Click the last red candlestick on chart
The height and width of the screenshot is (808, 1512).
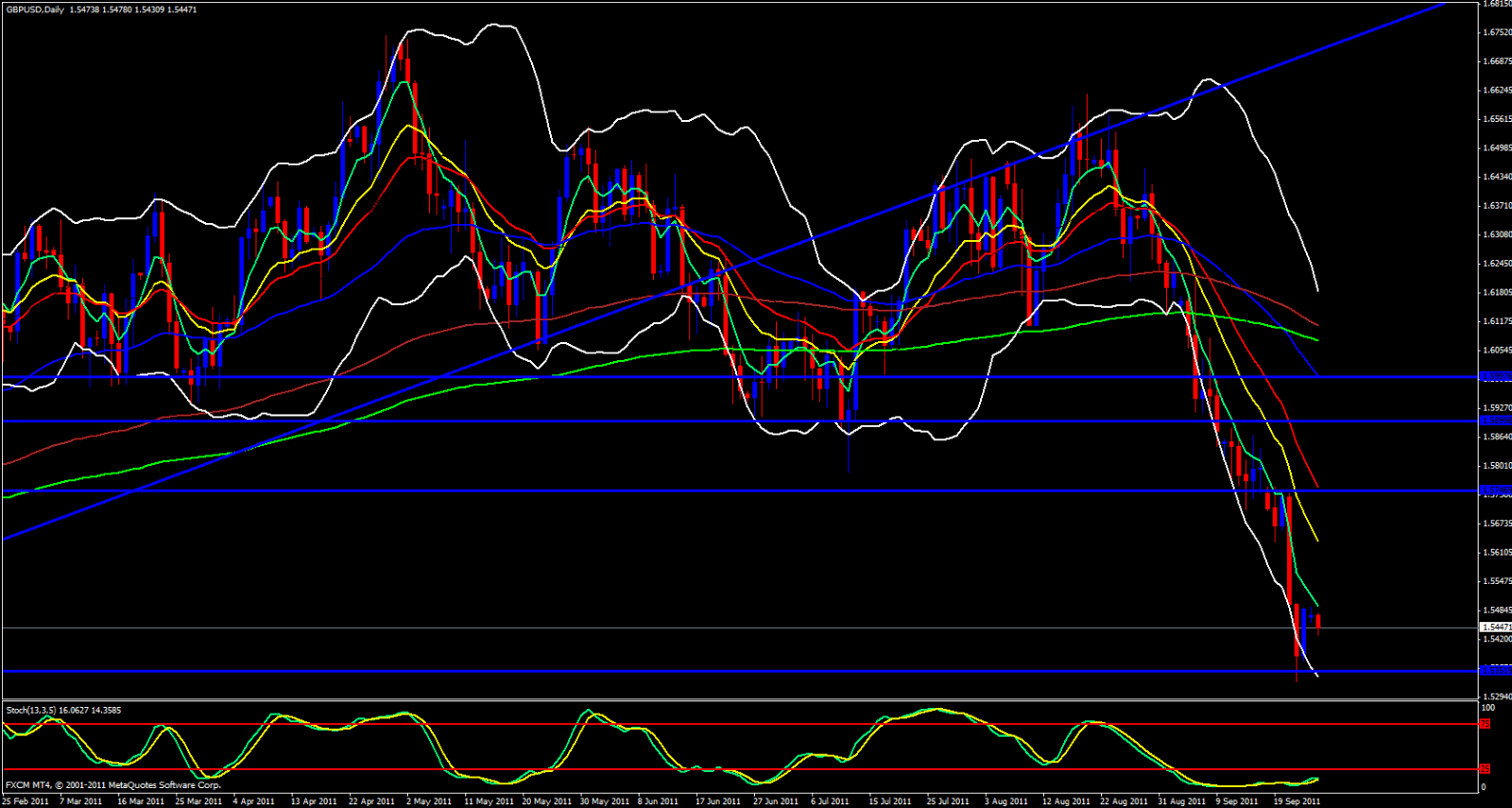point(1318,622)
